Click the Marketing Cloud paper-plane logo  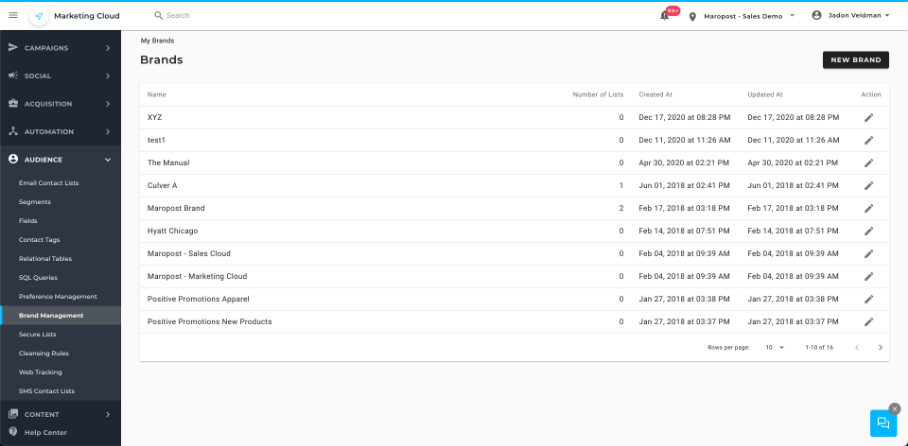pyautogui.click(x=39, y=16)
